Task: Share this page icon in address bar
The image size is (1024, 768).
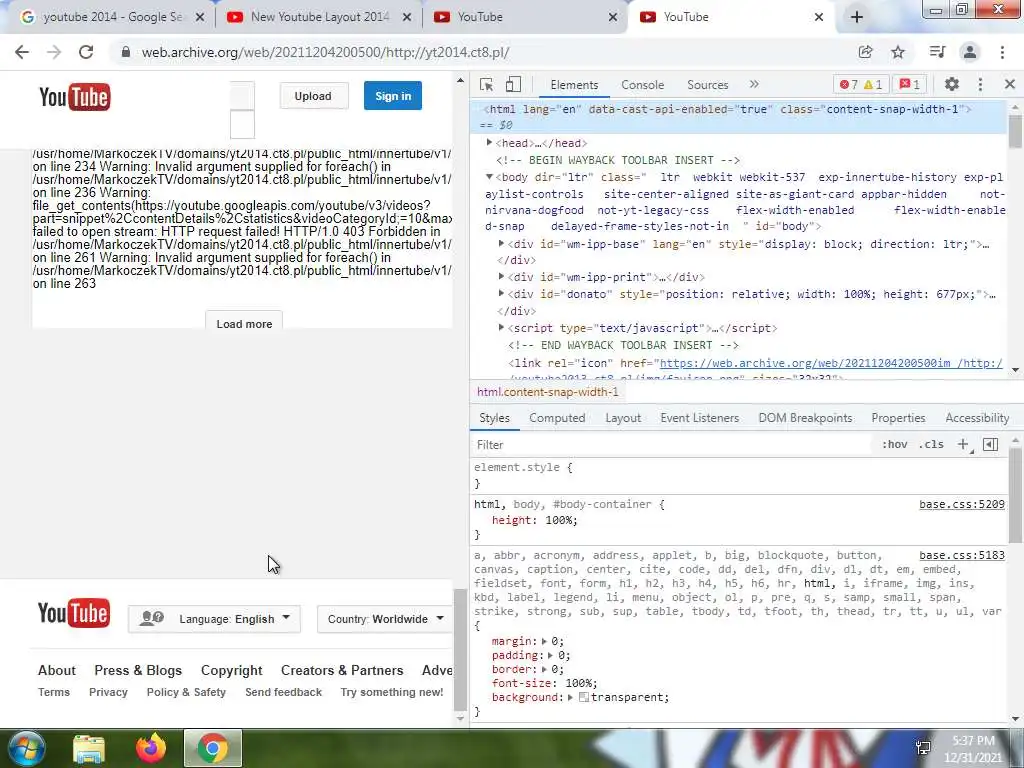Action: (866, 52)
